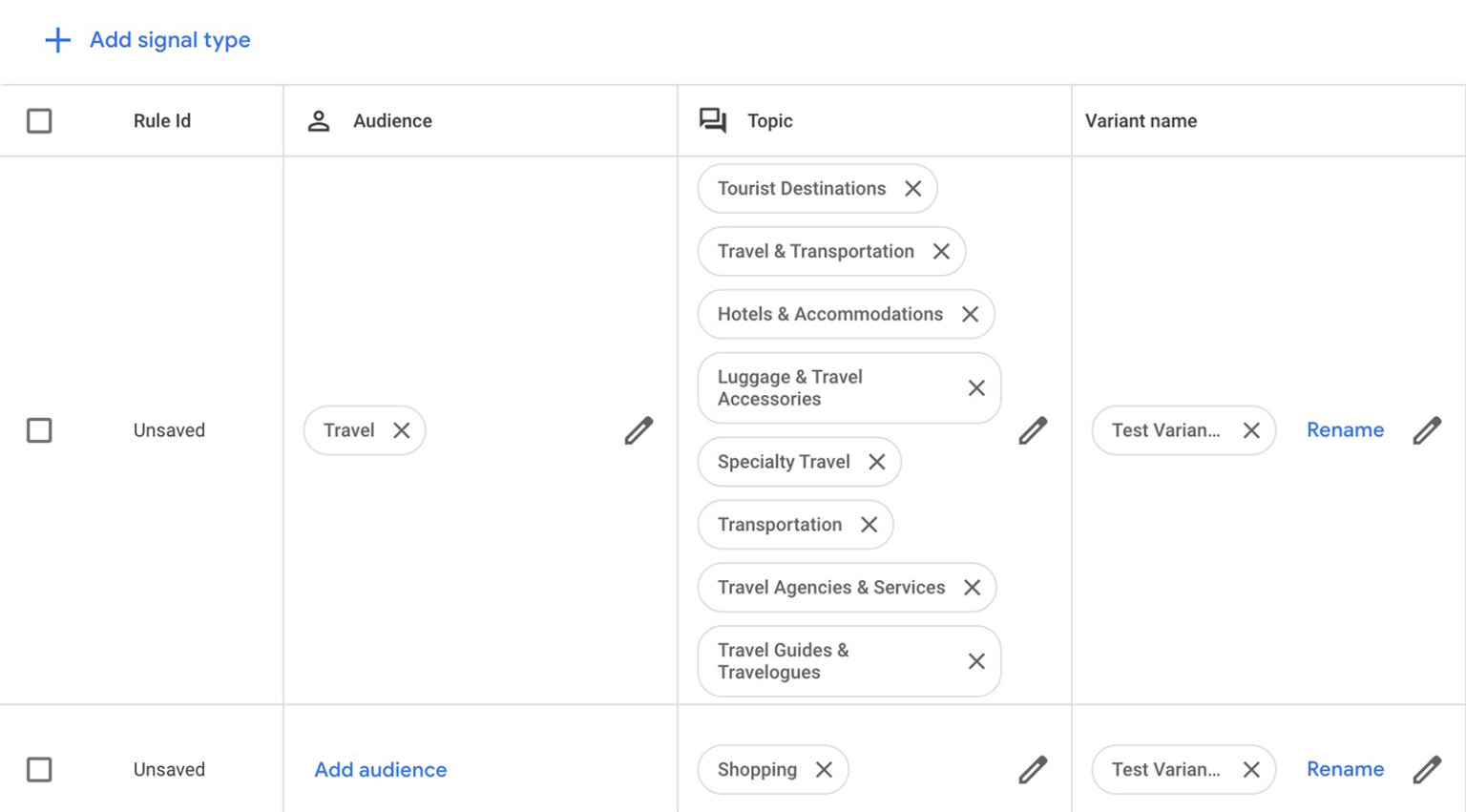
Task: Click Rename in the Shopping rule row
Action: click(1345, 769)
